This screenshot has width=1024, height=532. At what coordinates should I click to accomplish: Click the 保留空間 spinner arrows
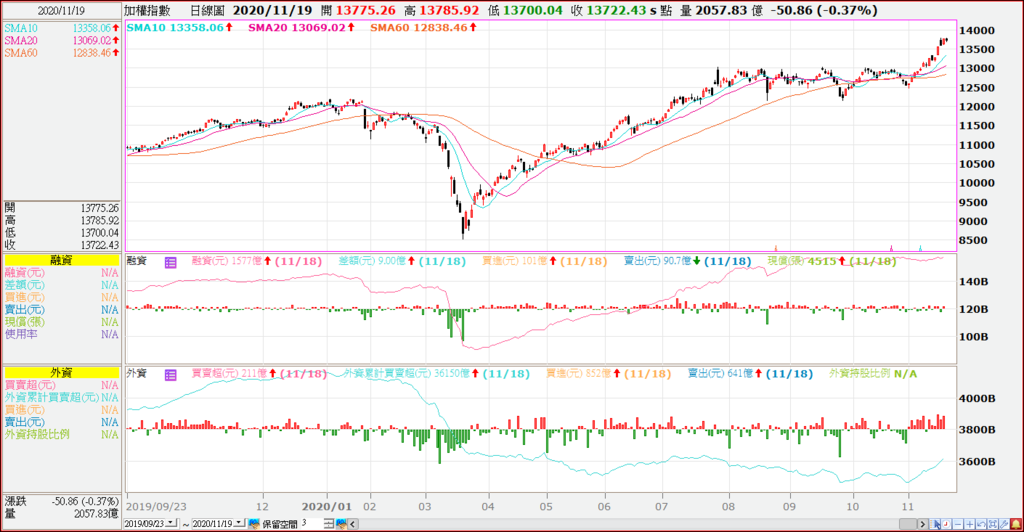click(x=328, y=524)
